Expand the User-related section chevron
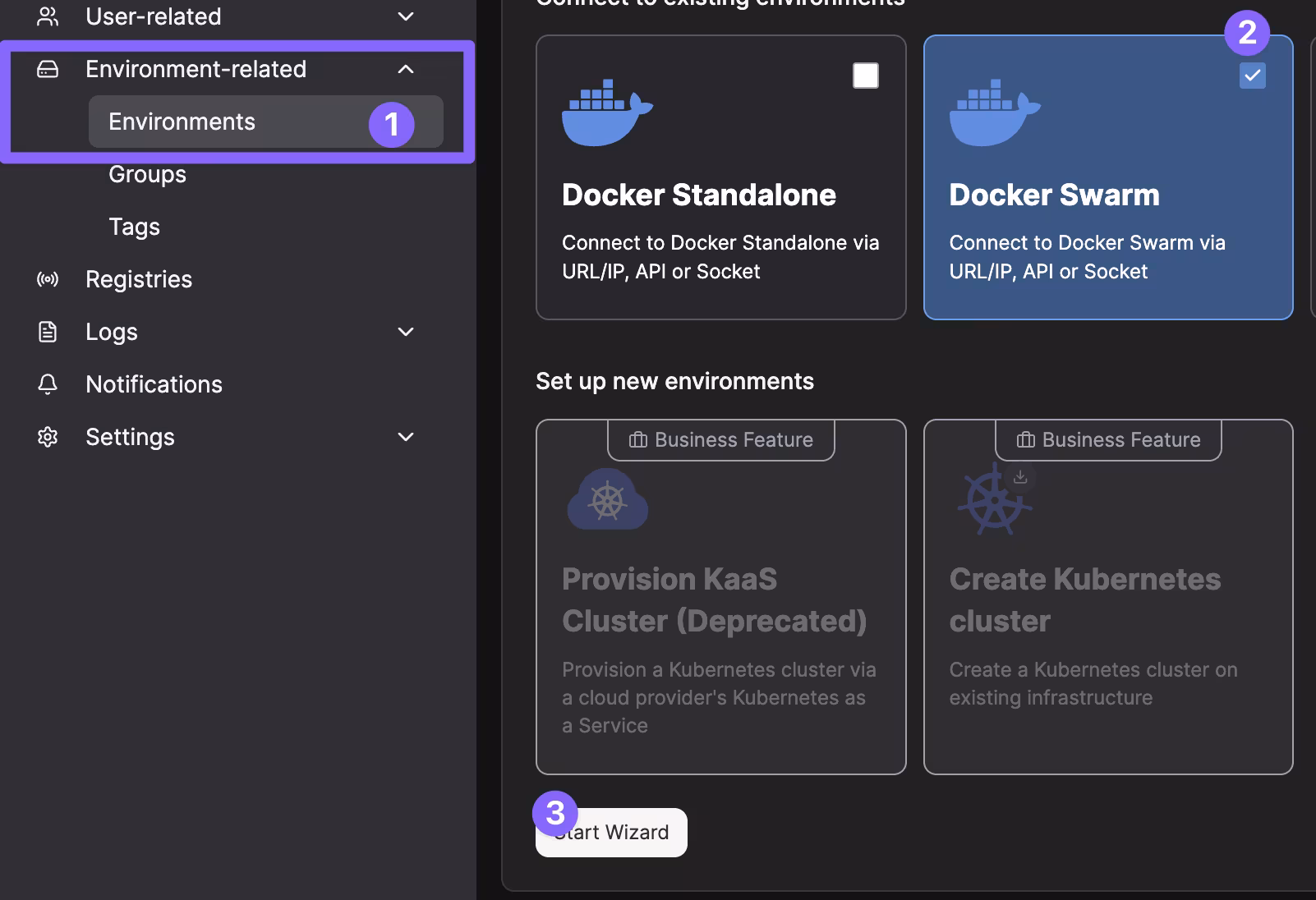This screenshot has width=1316, height=900. coord(406,16)
